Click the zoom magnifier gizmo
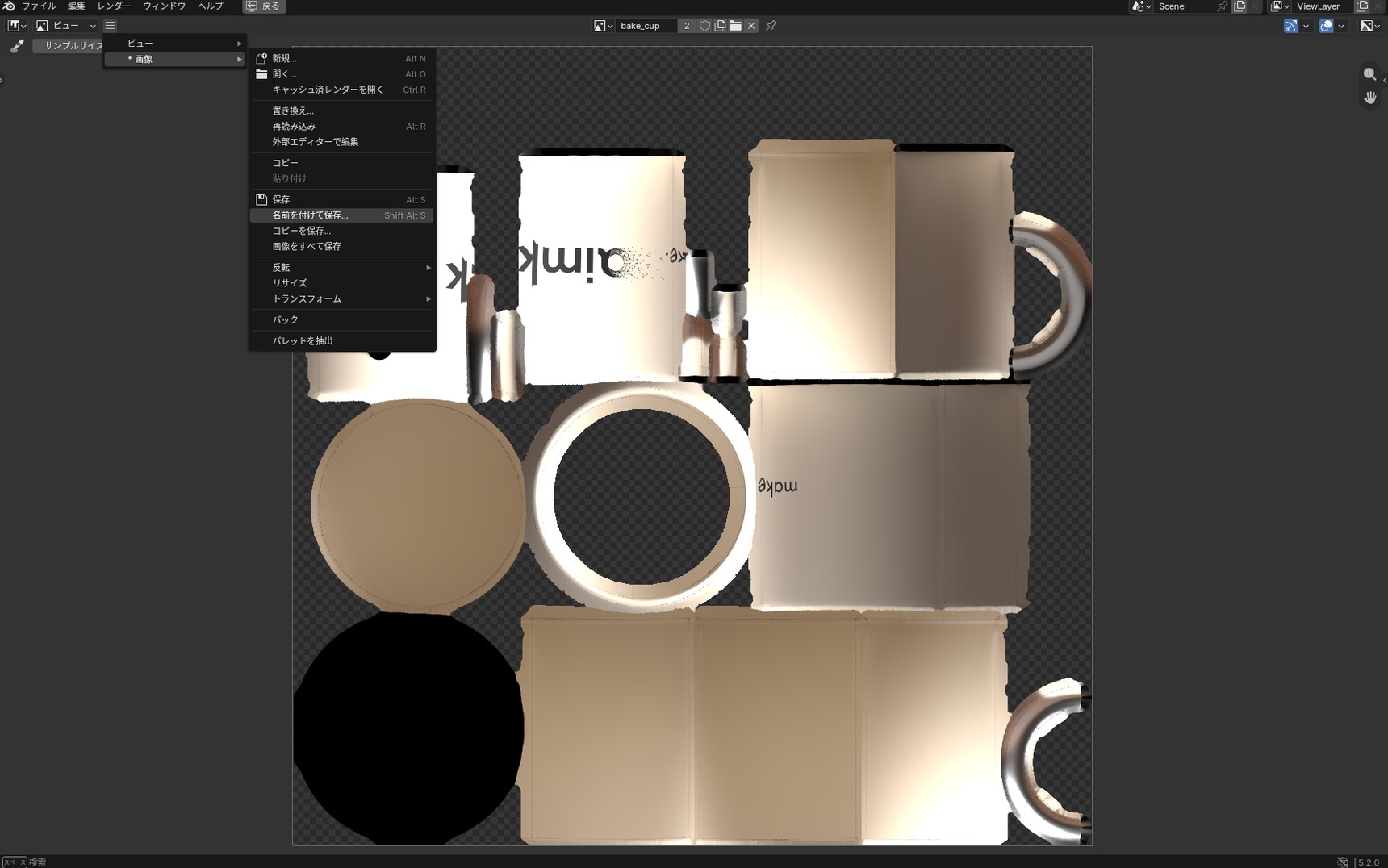 pyautogui.click(x=1370, y=74)
